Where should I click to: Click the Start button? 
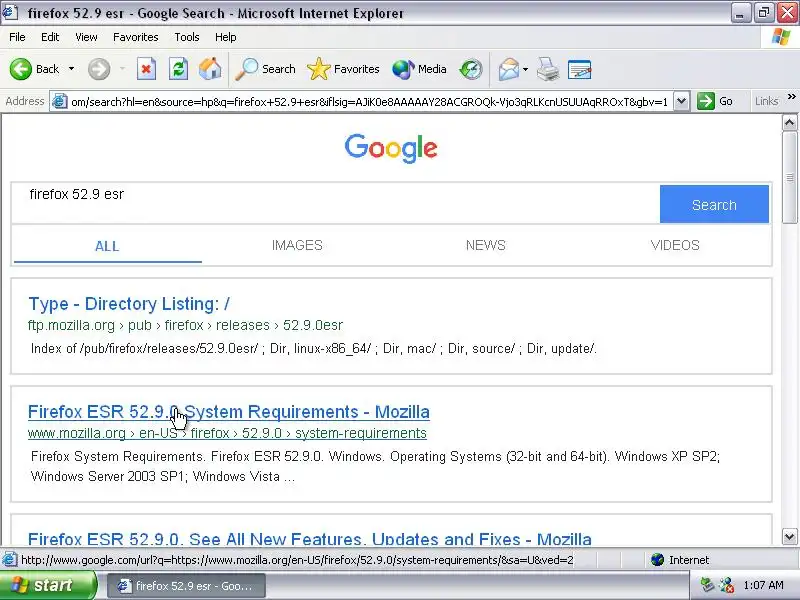(x=48, y=585)
